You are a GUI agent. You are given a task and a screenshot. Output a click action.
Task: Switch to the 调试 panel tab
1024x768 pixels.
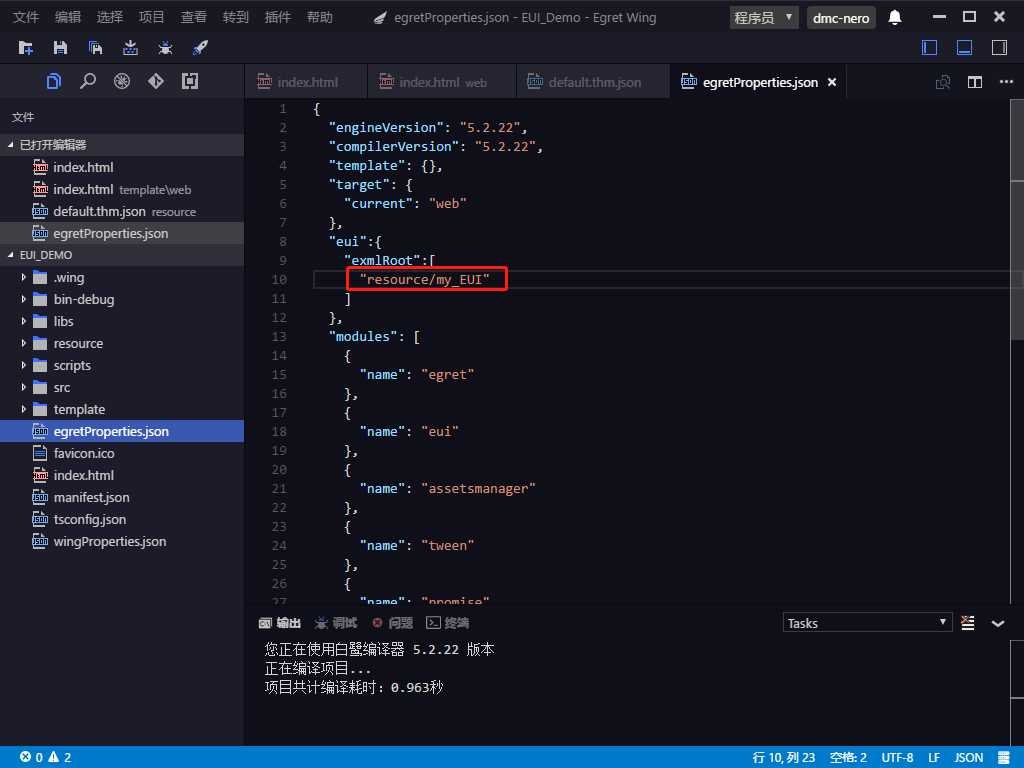point(336,623)
